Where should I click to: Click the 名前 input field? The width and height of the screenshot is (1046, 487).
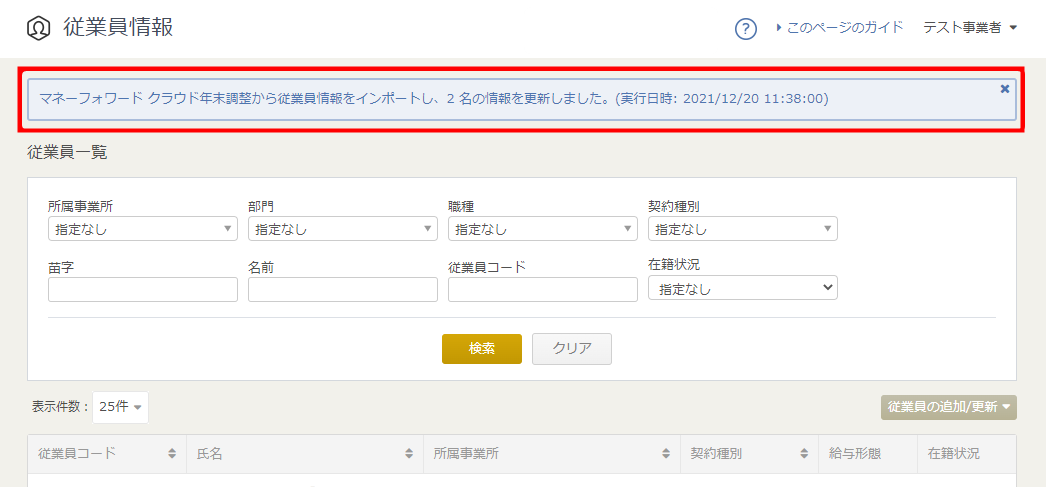pos(342,289)
